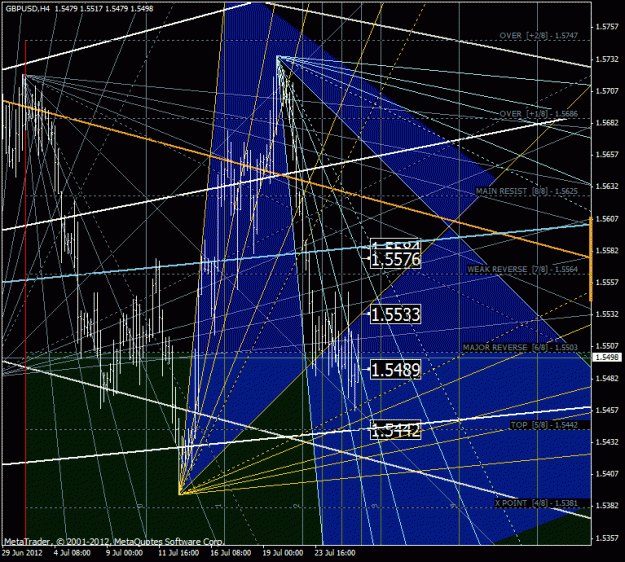
Task: Select the boxed 1.5442 price tag on the chart
Action: 395,430
